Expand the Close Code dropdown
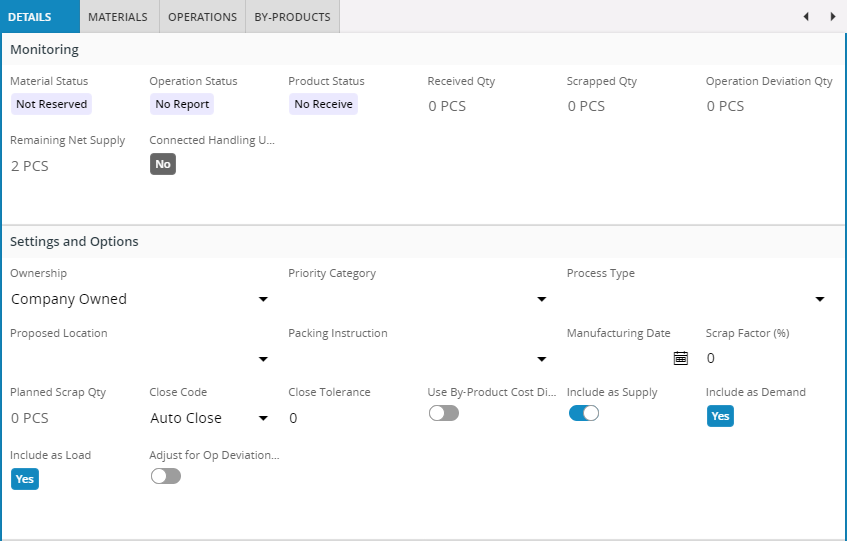This screenshot has width=847, height=541. coord(263,418)
